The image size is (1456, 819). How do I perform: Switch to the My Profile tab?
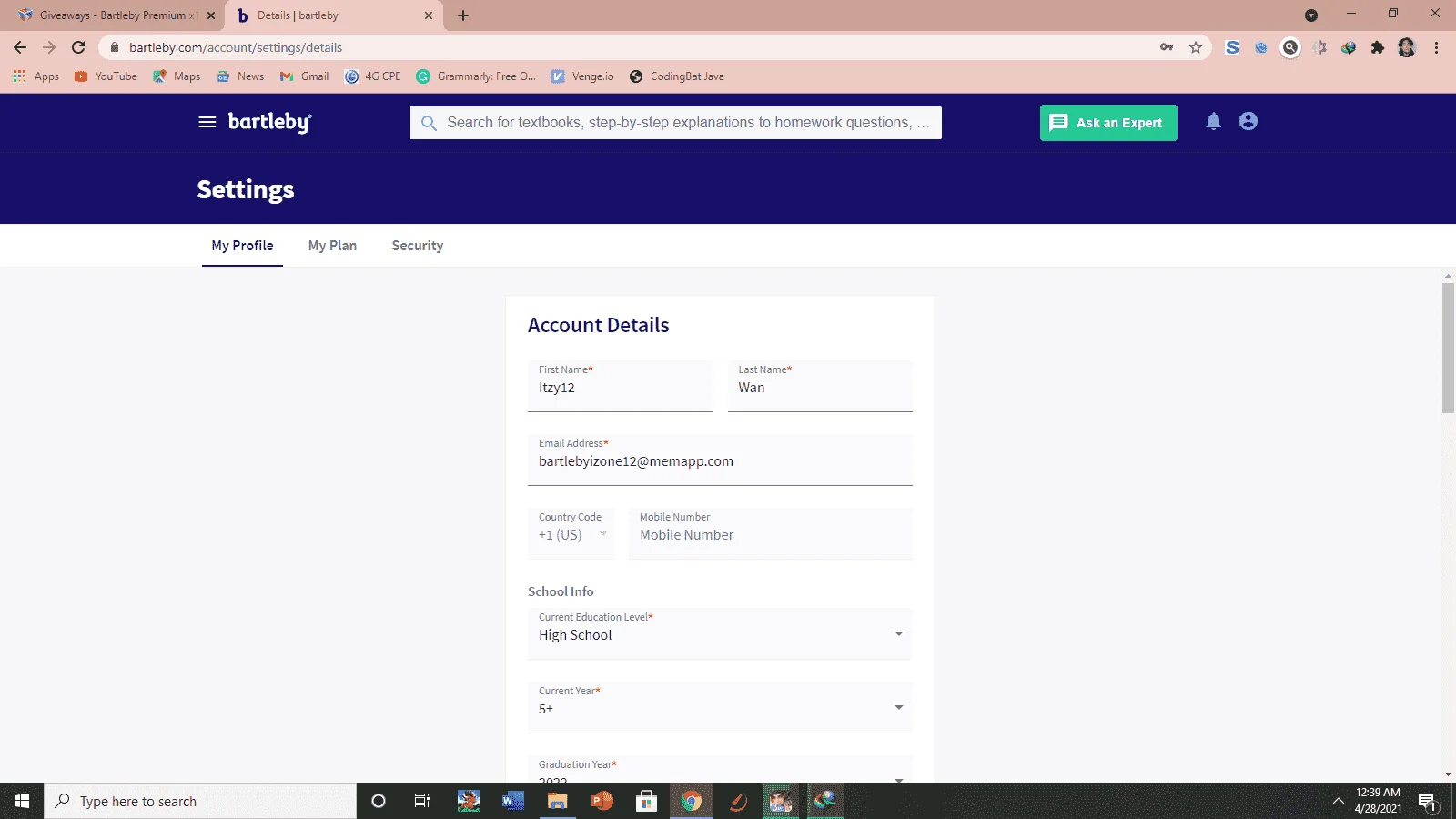coord(242,246)
